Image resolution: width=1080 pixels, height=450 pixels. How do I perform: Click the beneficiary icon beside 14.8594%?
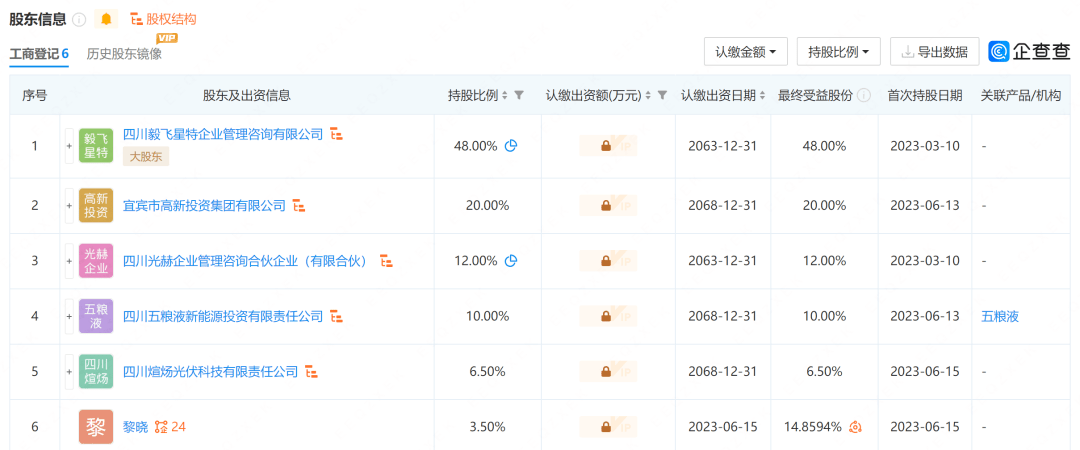(x=855, y=427)
